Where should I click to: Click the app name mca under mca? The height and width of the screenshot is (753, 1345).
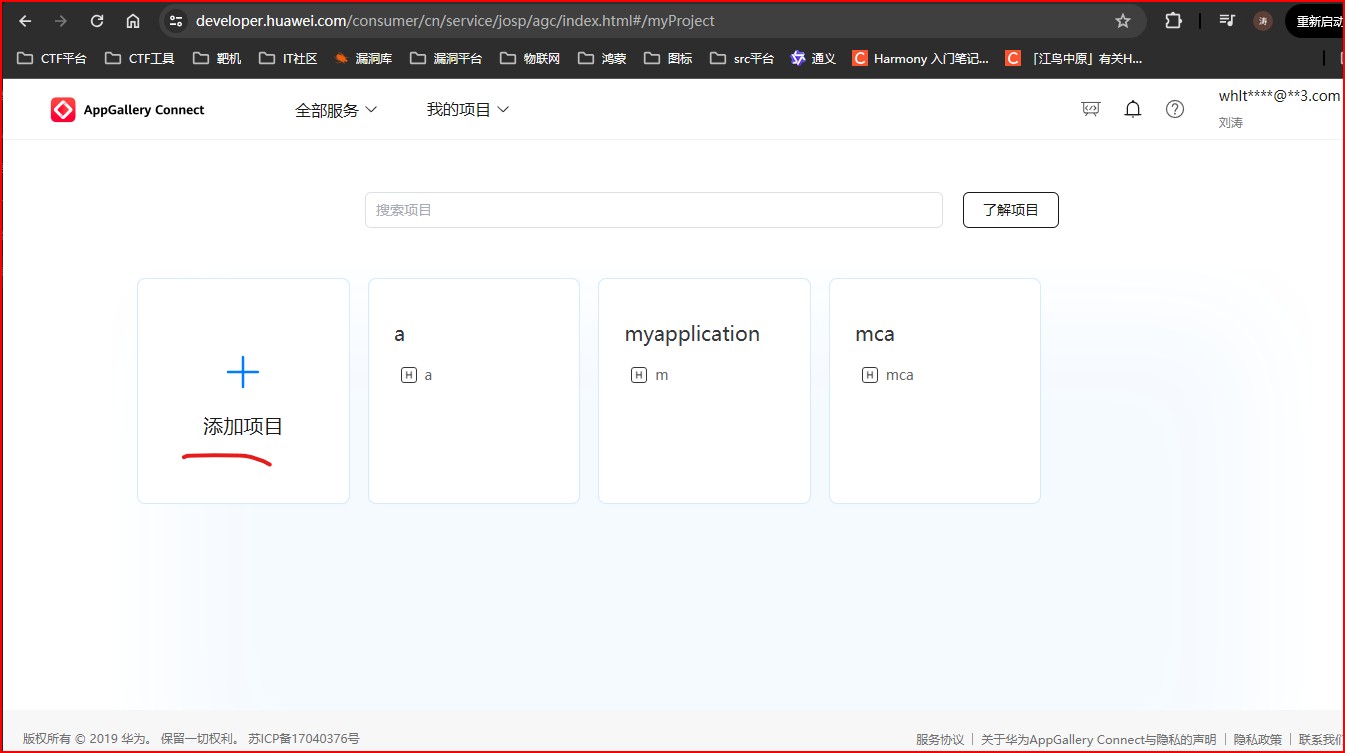[x=900, y=375]
